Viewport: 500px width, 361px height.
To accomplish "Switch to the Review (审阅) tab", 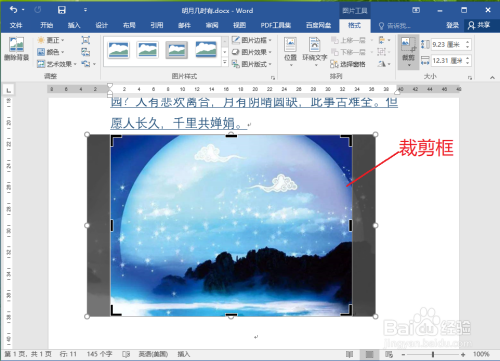I will (x=212, y=25).
